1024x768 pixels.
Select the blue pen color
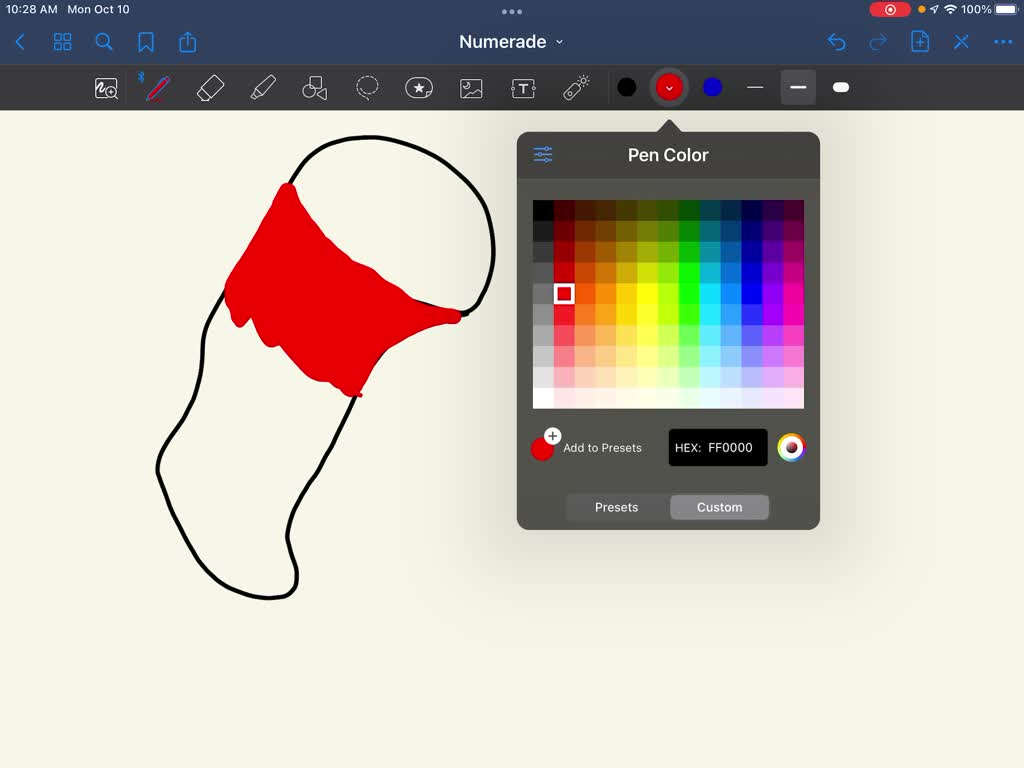[x=711, y=87]
